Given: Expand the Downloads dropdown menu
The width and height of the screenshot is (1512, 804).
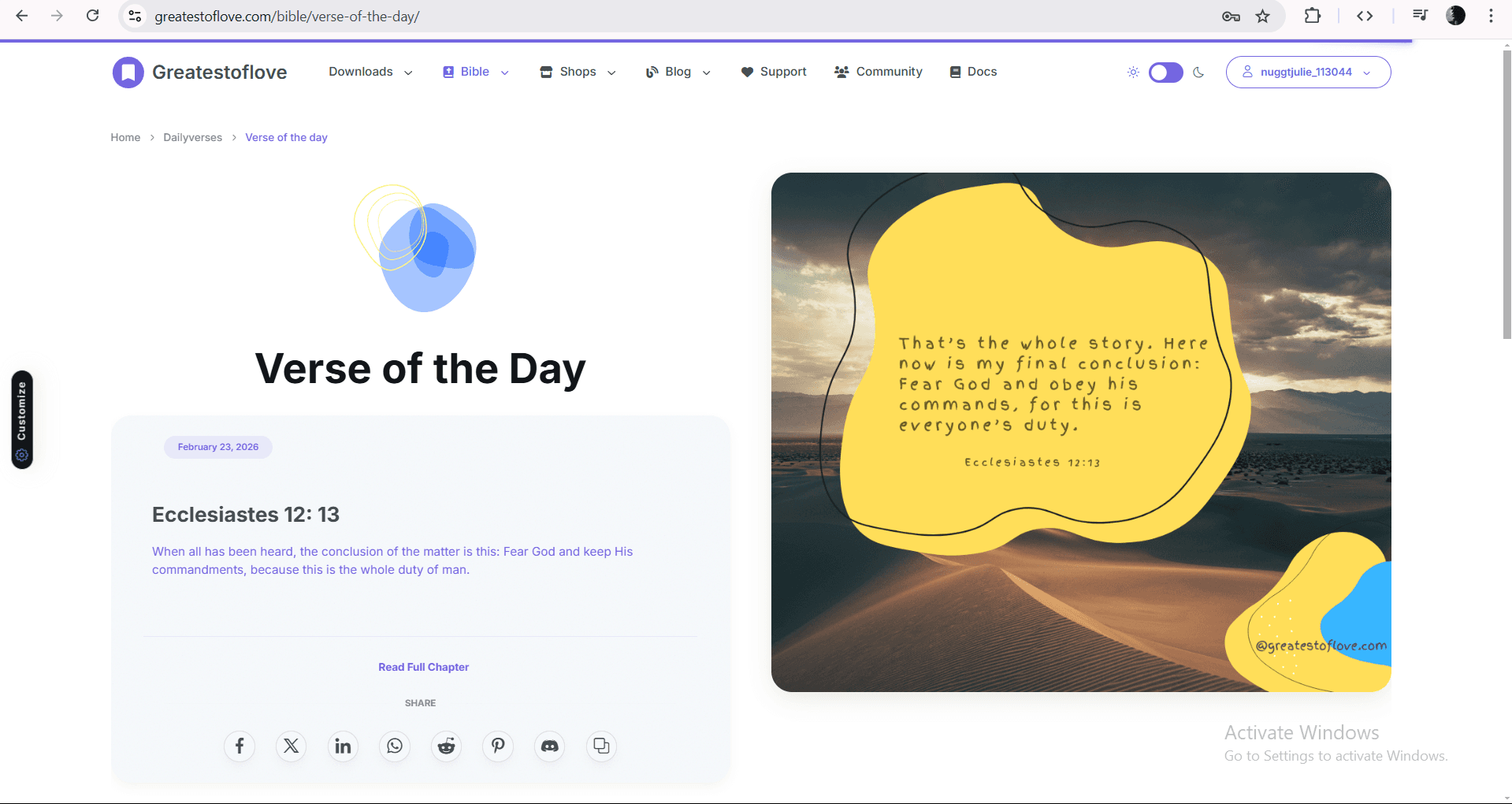Looking at the screenshot, I should pyautogui.click(x=370, y=72).
